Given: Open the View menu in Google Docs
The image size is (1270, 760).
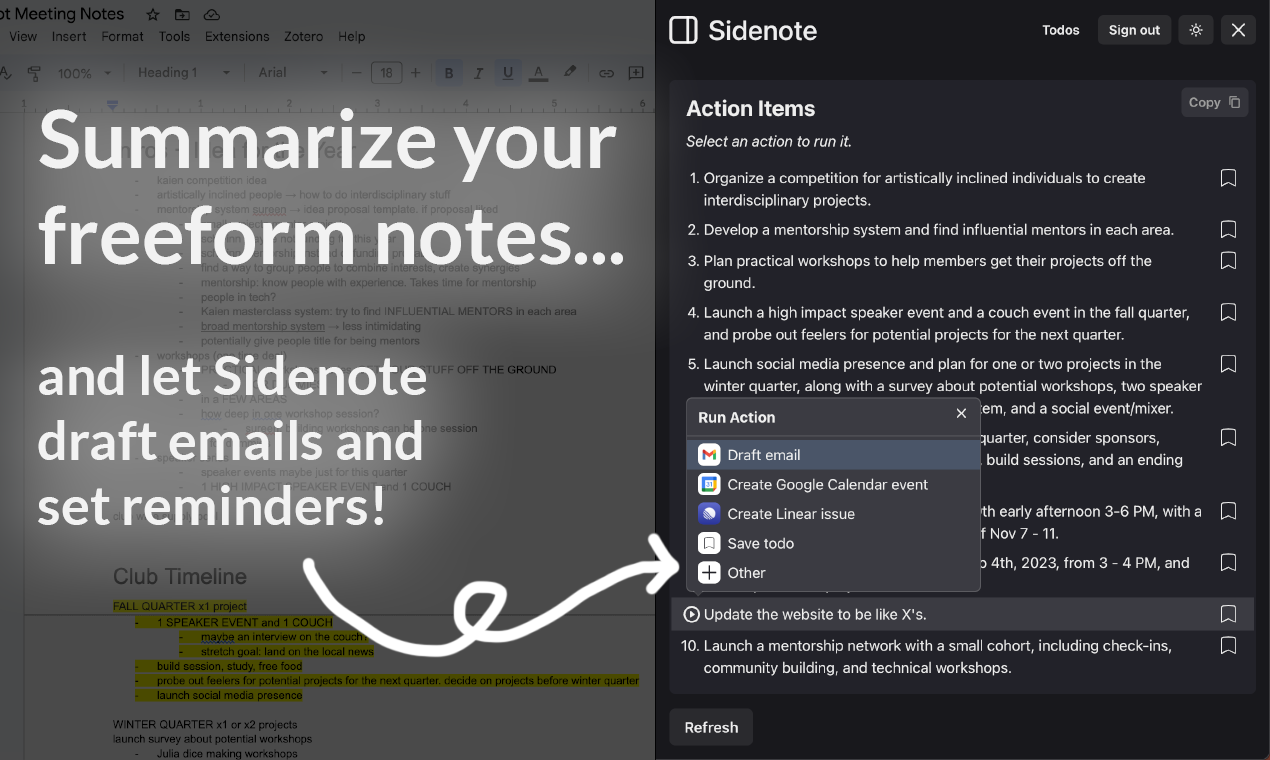Looking at the screenshot, I should (x=23, y=36).
